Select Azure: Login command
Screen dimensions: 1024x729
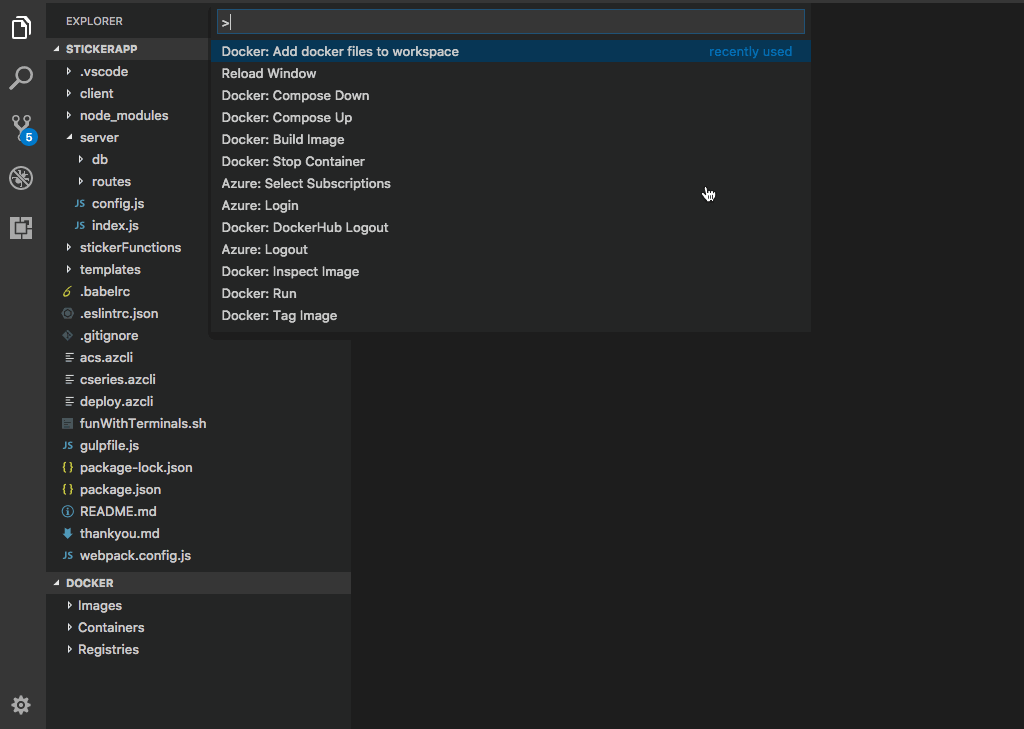coord(510,206)
